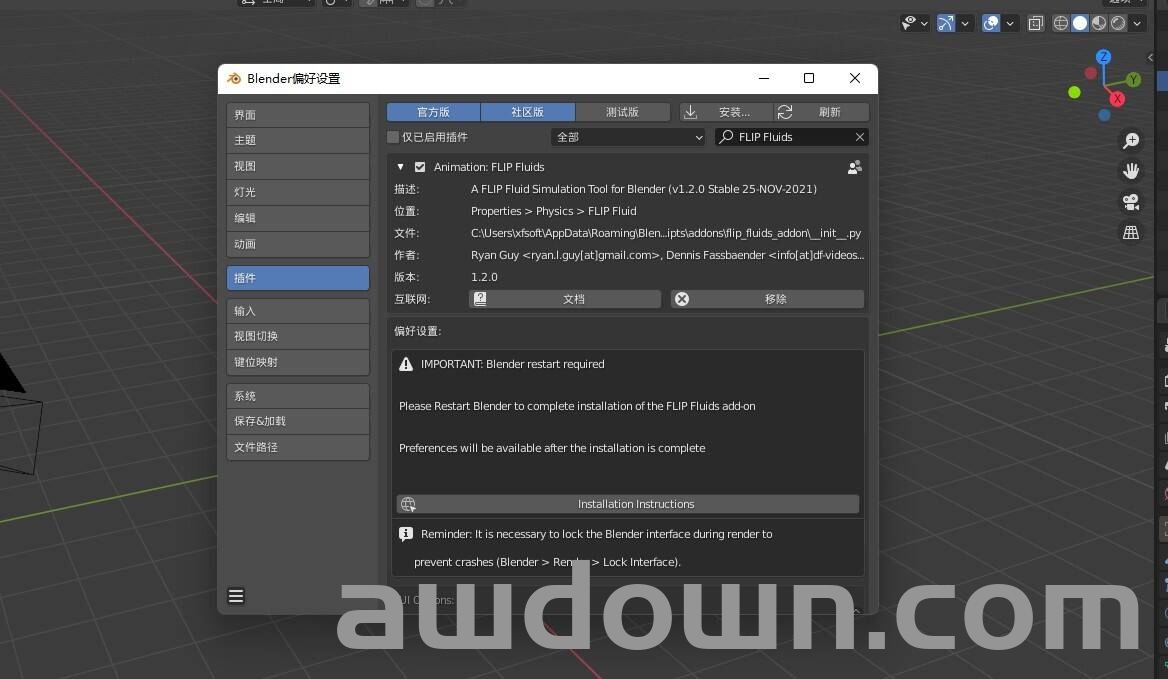
Task: Toggle X-ray display icon
Action: (x=1036, y=23)
